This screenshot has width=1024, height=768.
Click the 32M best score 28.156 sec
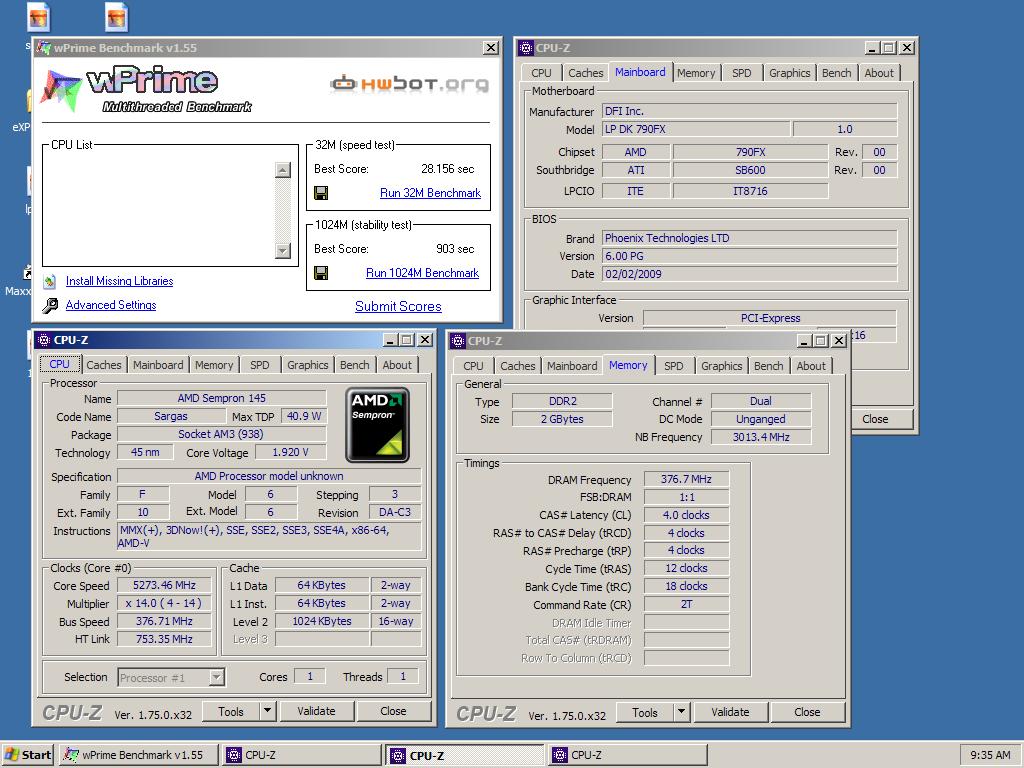point(447,168)
